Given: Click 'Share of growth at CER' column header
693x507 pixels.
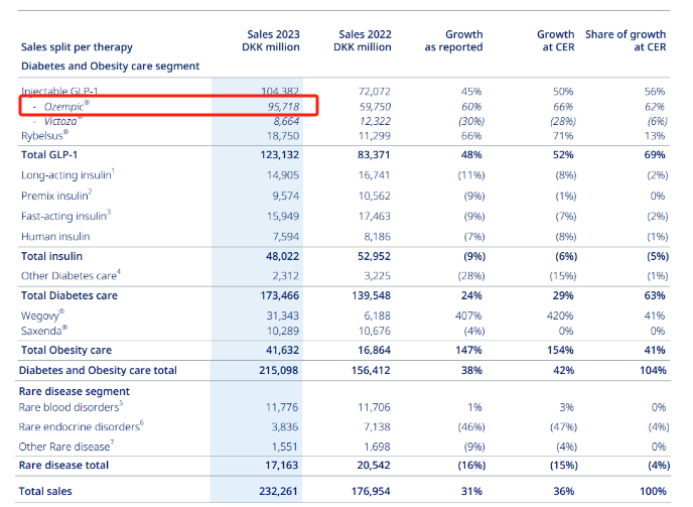Looking at the screenshot, I should tap(626, 41).
